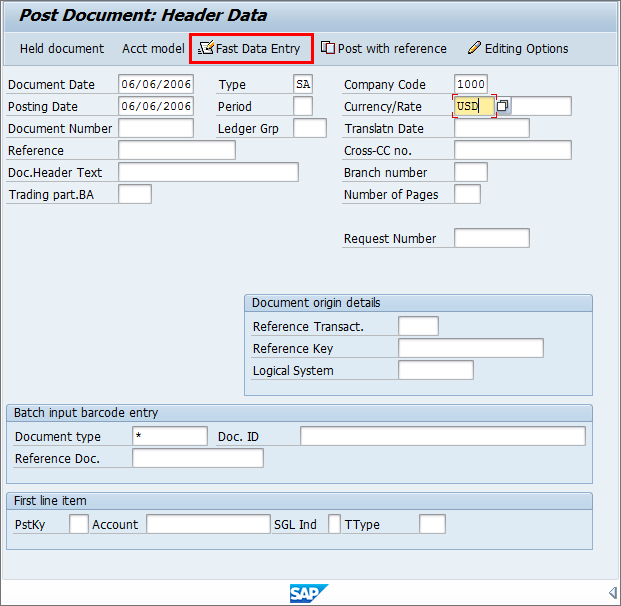The image size is (621, 606).
Task: Click the SGL Ind field
Action: [334, 525]
